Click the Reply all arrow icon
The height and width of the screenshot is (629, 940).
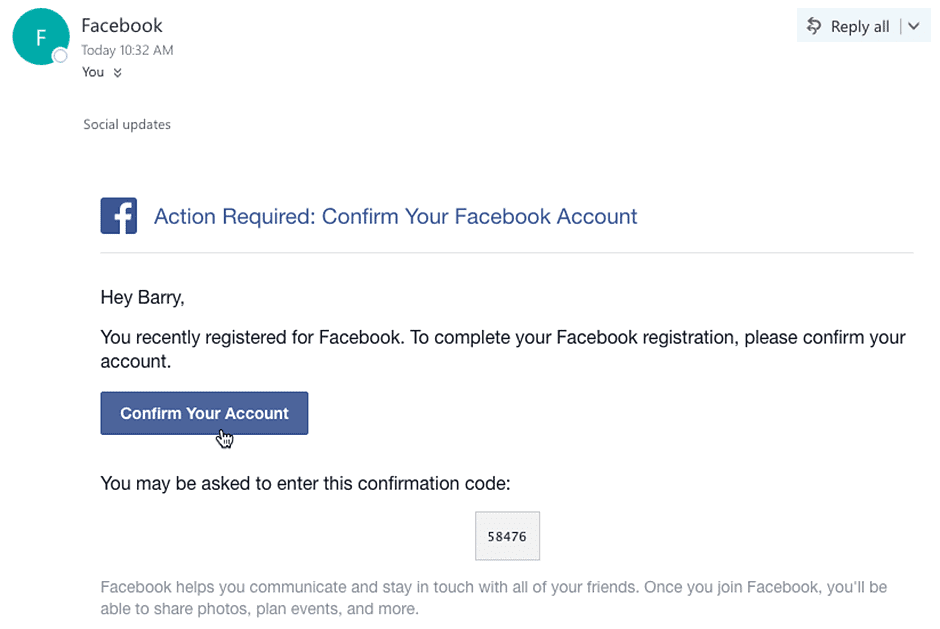[814, 26]
